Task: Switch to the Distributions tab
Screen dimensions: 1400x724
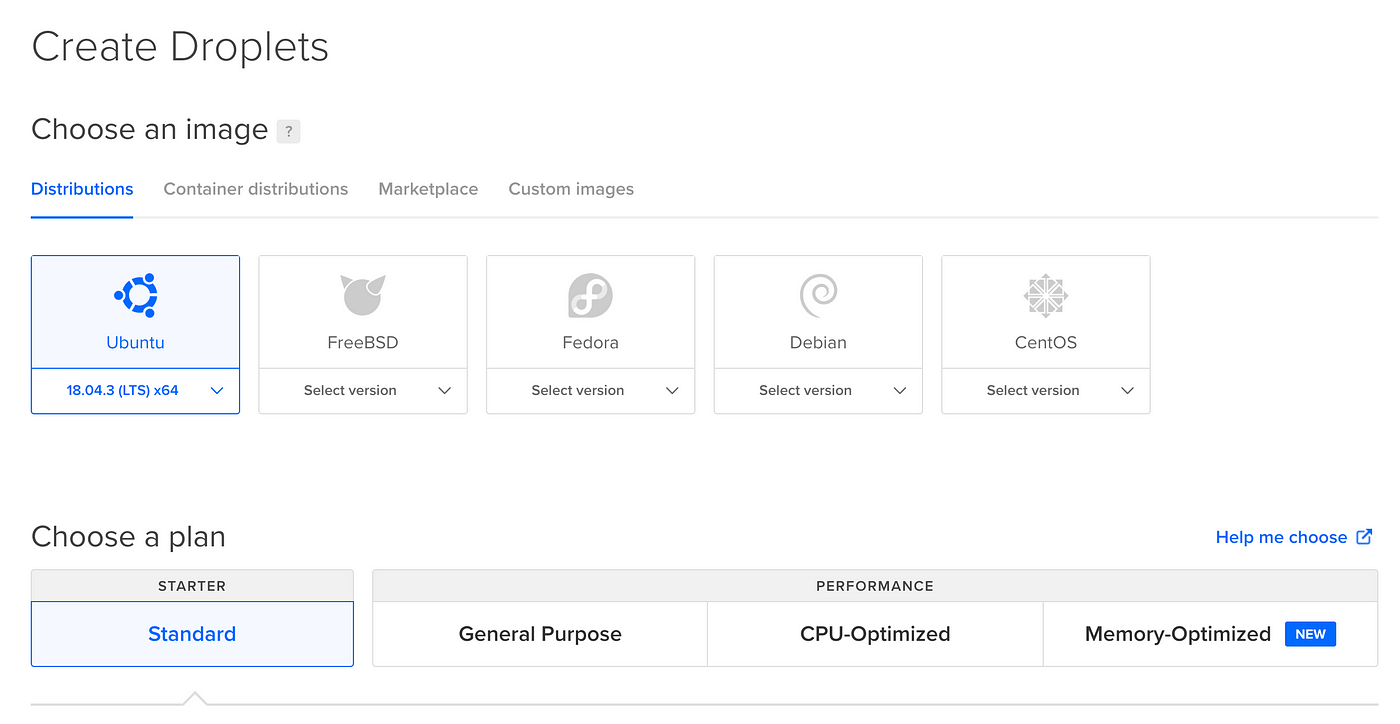Action: tap(82, 189)
